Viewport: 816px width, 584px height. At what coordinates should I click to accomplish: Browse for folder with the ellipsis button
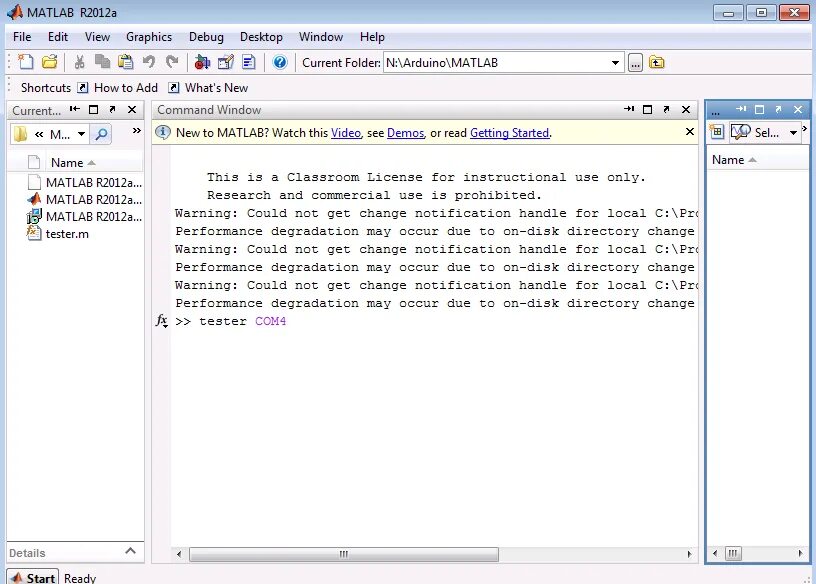click(635, 63)
